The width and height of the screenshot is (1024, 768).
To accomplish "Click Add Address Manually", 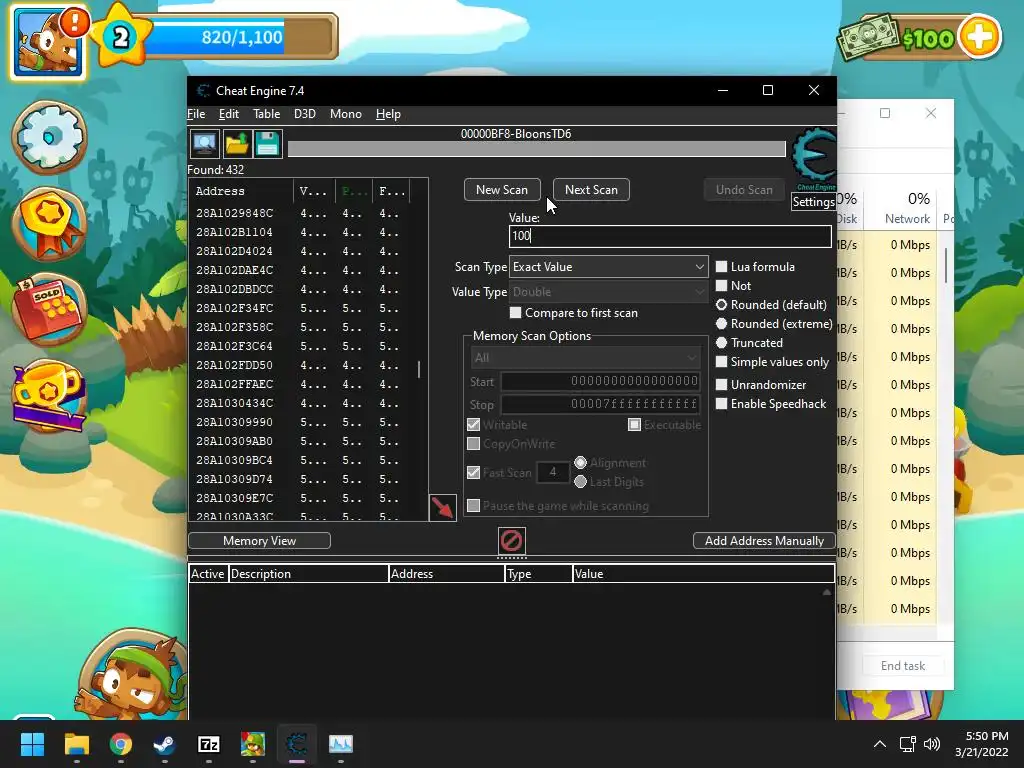I will coord(764,541).
